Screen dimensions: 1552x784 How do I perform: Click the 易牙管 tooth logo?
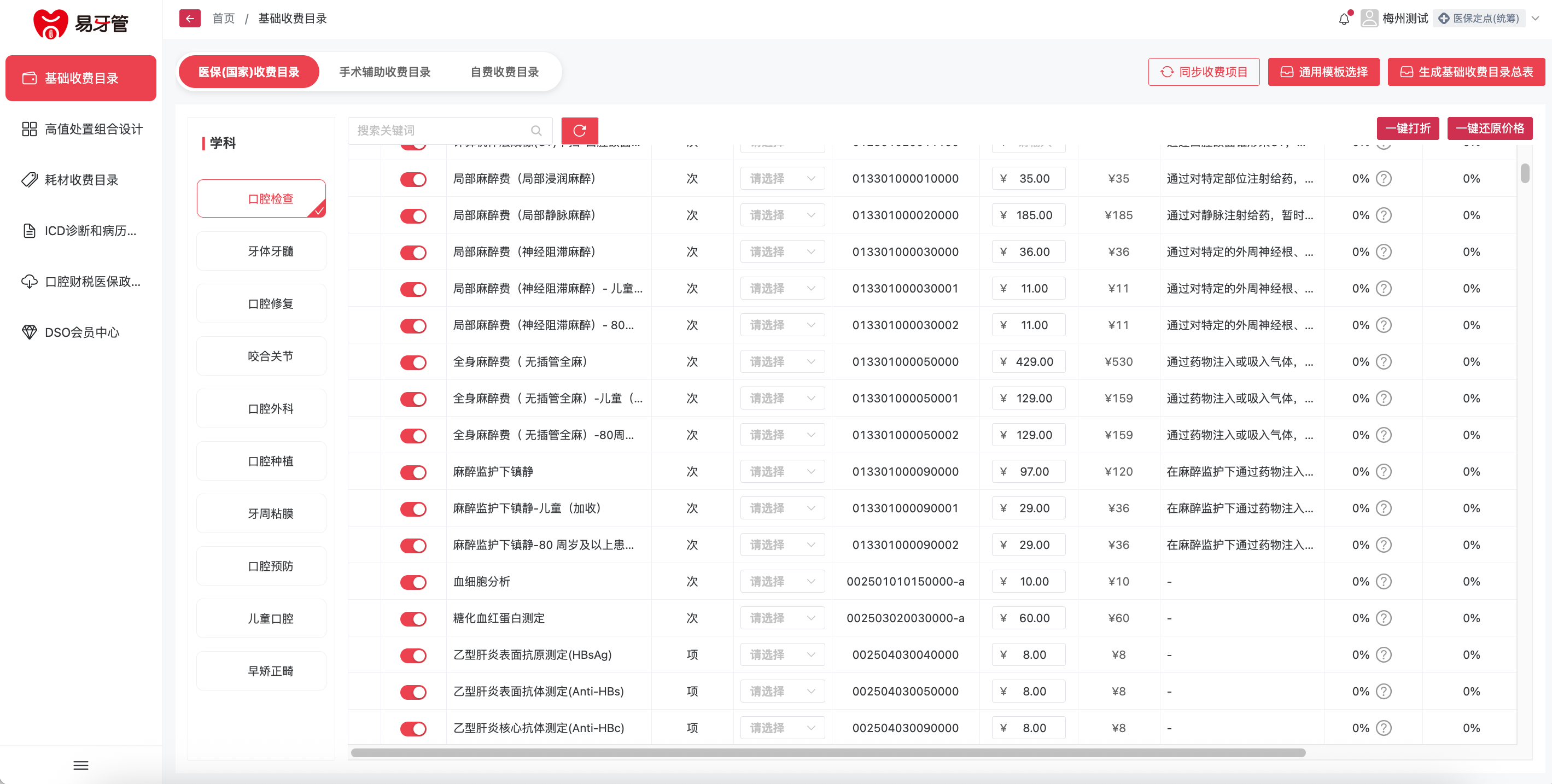[51, 24]
